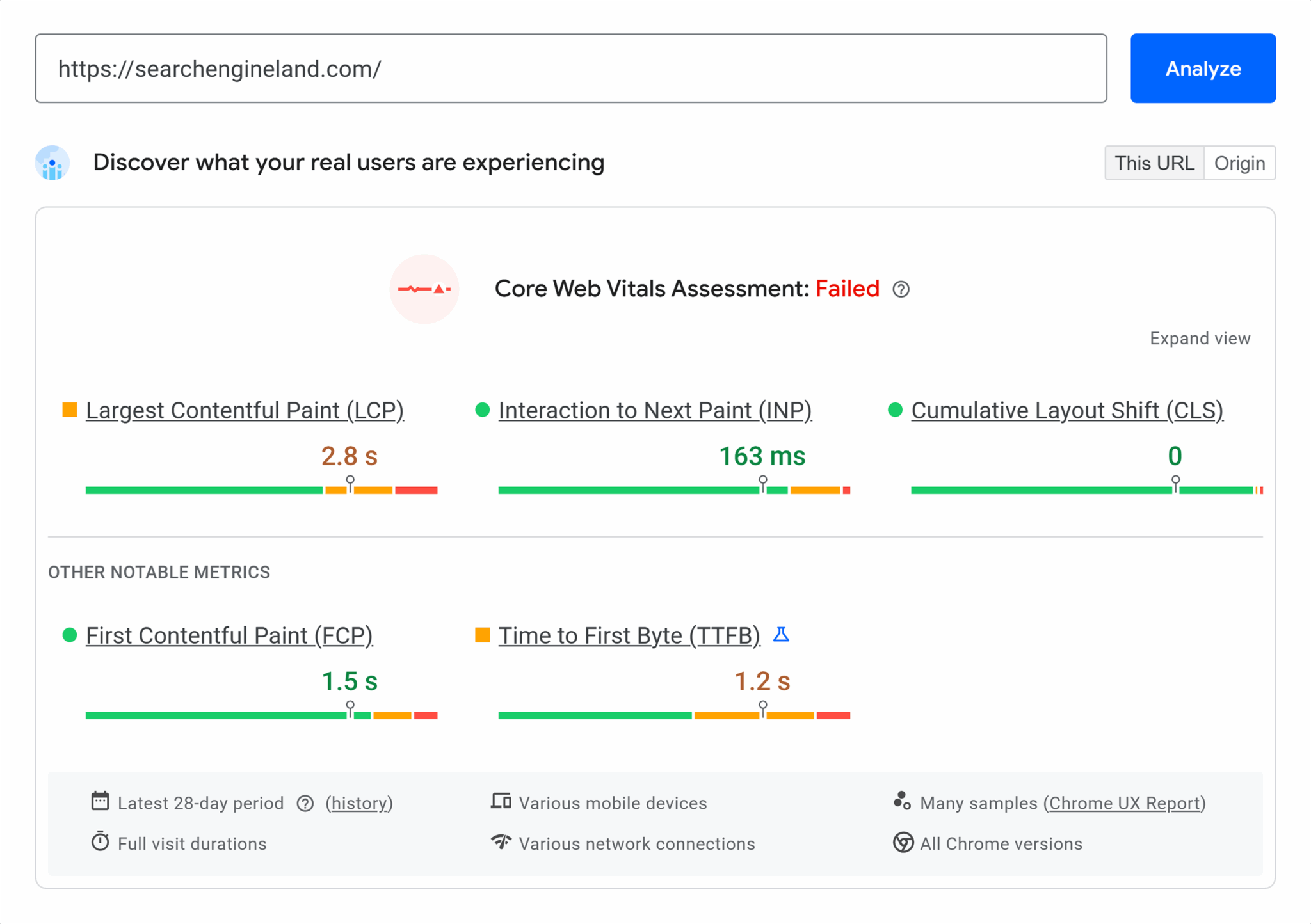Open the Chrome UX Report link
Image resolution: width=1311 pixels, height=924 pixels.
1125,803
